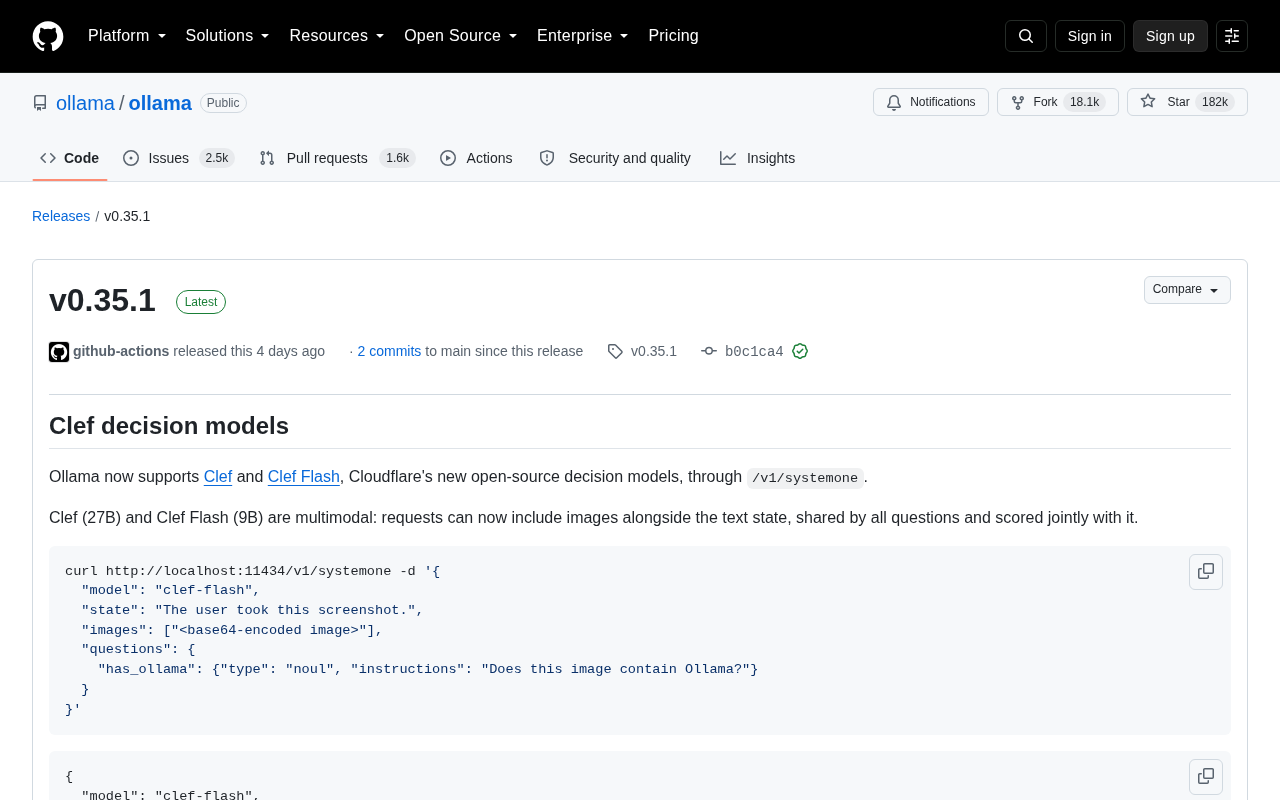Copy the JSON response code block

(x=1206, y=777)
